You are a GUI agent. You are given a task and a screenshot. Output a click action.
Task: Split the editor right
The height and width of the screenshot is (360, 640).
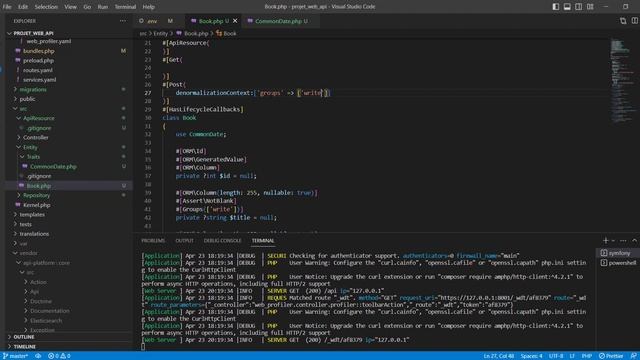[x=634, y=21]
